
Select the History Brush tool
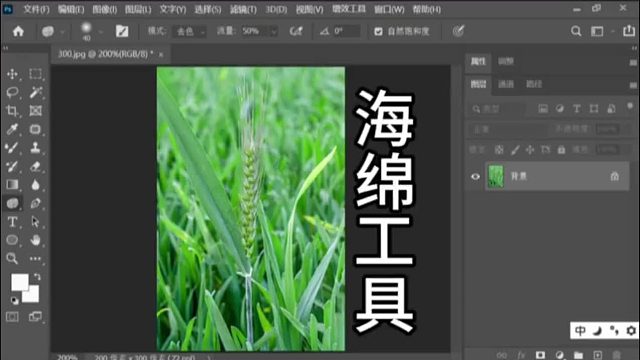(x=12, y=166)
